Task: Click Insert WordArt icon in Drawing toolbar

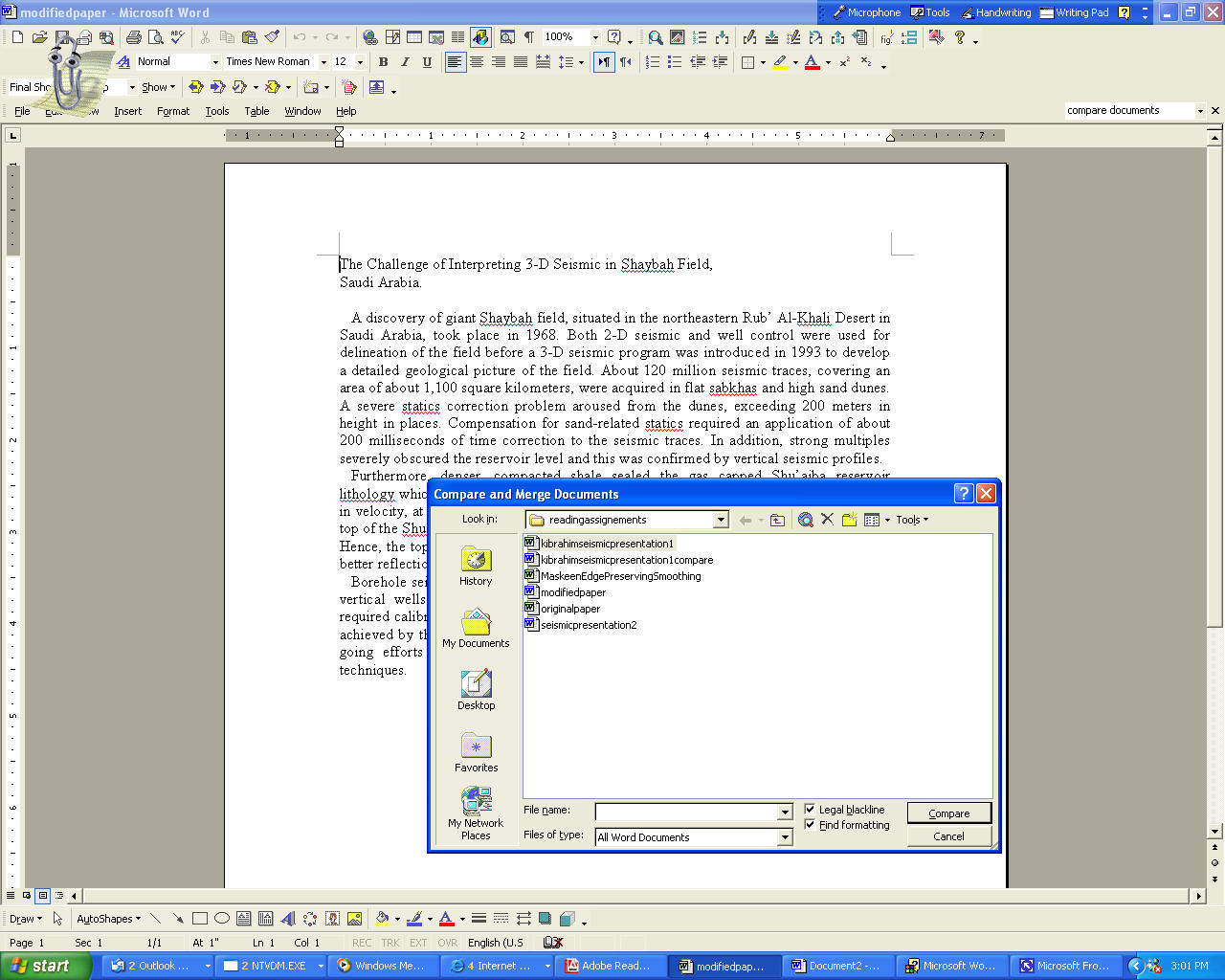Action: pyautogui.click(x=288, y=919)
